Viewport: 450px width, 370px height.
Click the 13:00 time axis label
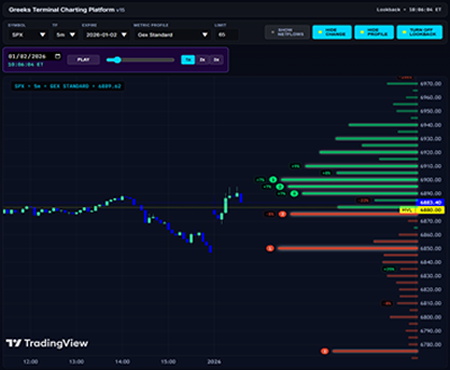click(76, 362)
